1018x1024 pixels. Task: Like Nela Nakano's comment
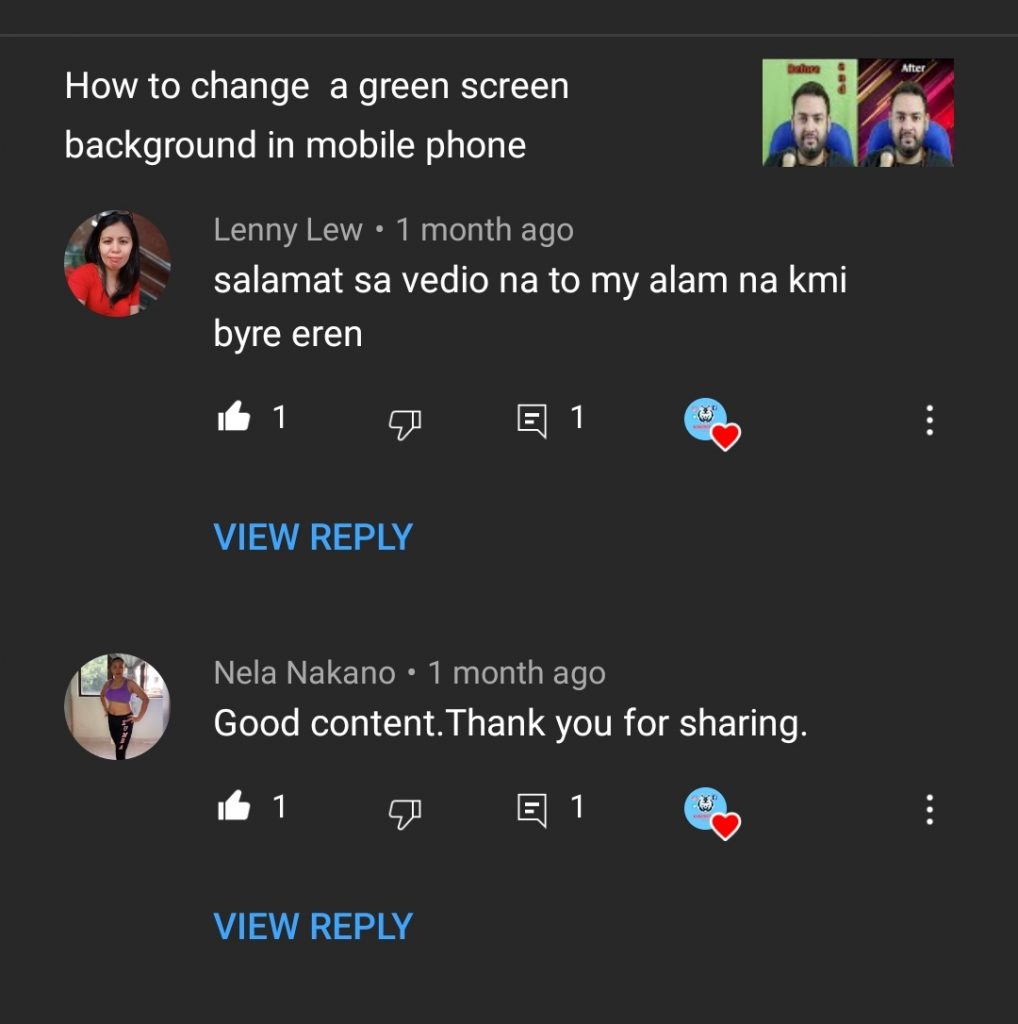234,807
